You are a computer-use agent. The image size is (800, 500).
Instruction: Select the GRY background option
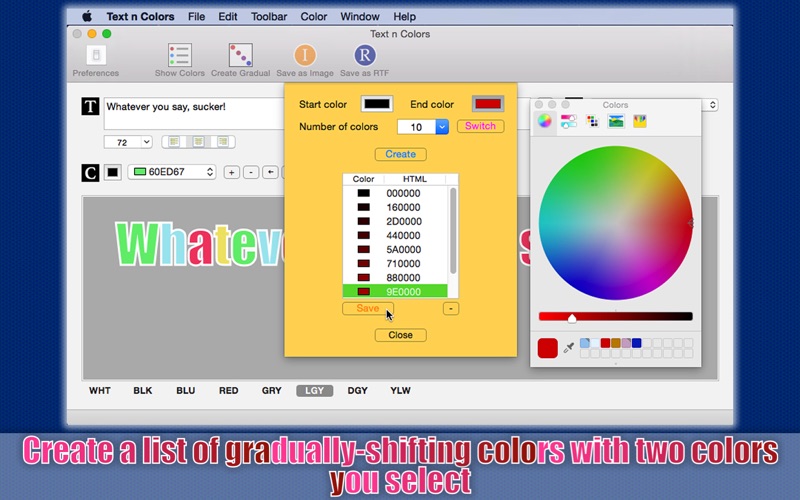pyautogui.click(x=271, y=391)
